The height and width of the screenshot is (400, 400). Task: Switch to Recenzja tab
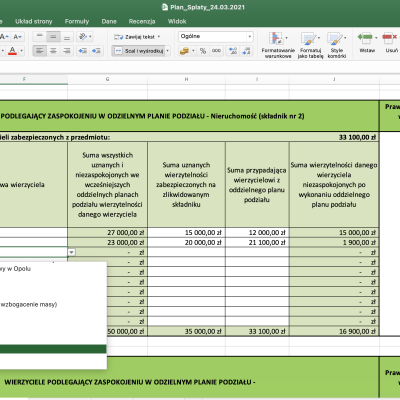pyautogui.click(x=142, y=21)
